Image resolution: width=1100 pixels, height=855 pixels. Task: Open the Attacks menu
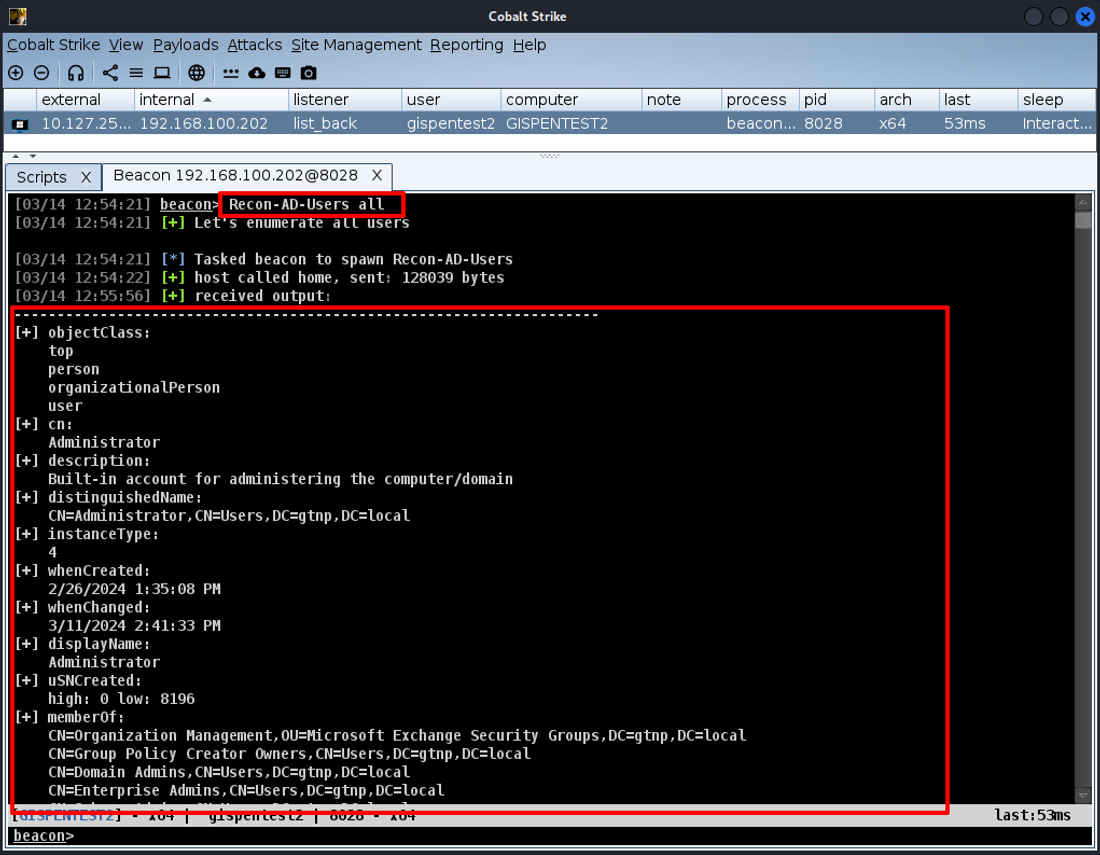(x=255, y=45)
